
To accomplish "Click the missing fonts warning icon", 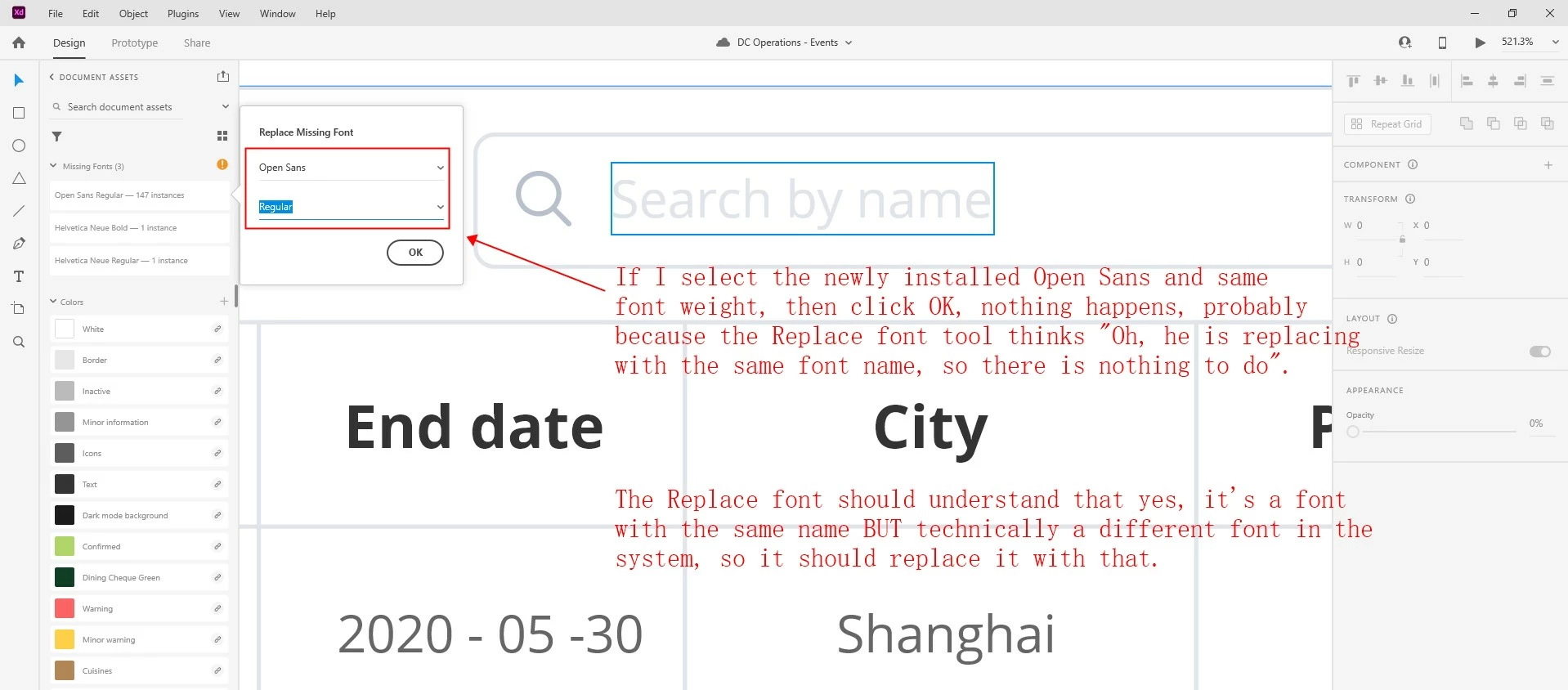I will point(222,164).
